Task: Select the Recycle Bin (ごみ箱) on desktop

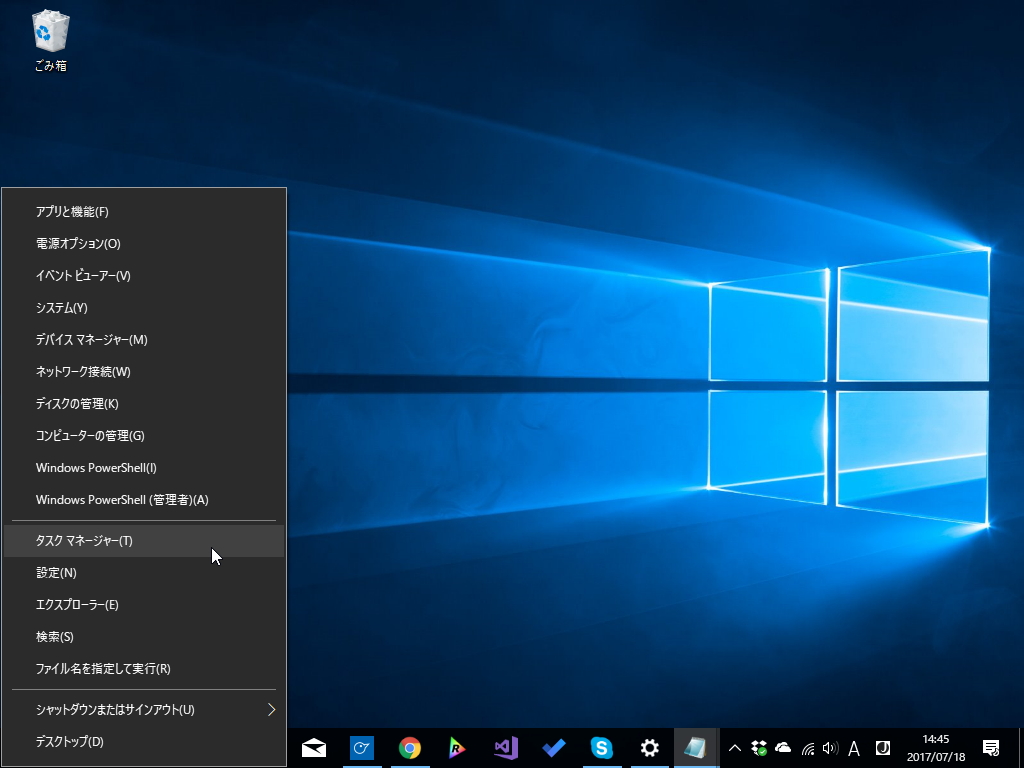Action: [49, 32]
